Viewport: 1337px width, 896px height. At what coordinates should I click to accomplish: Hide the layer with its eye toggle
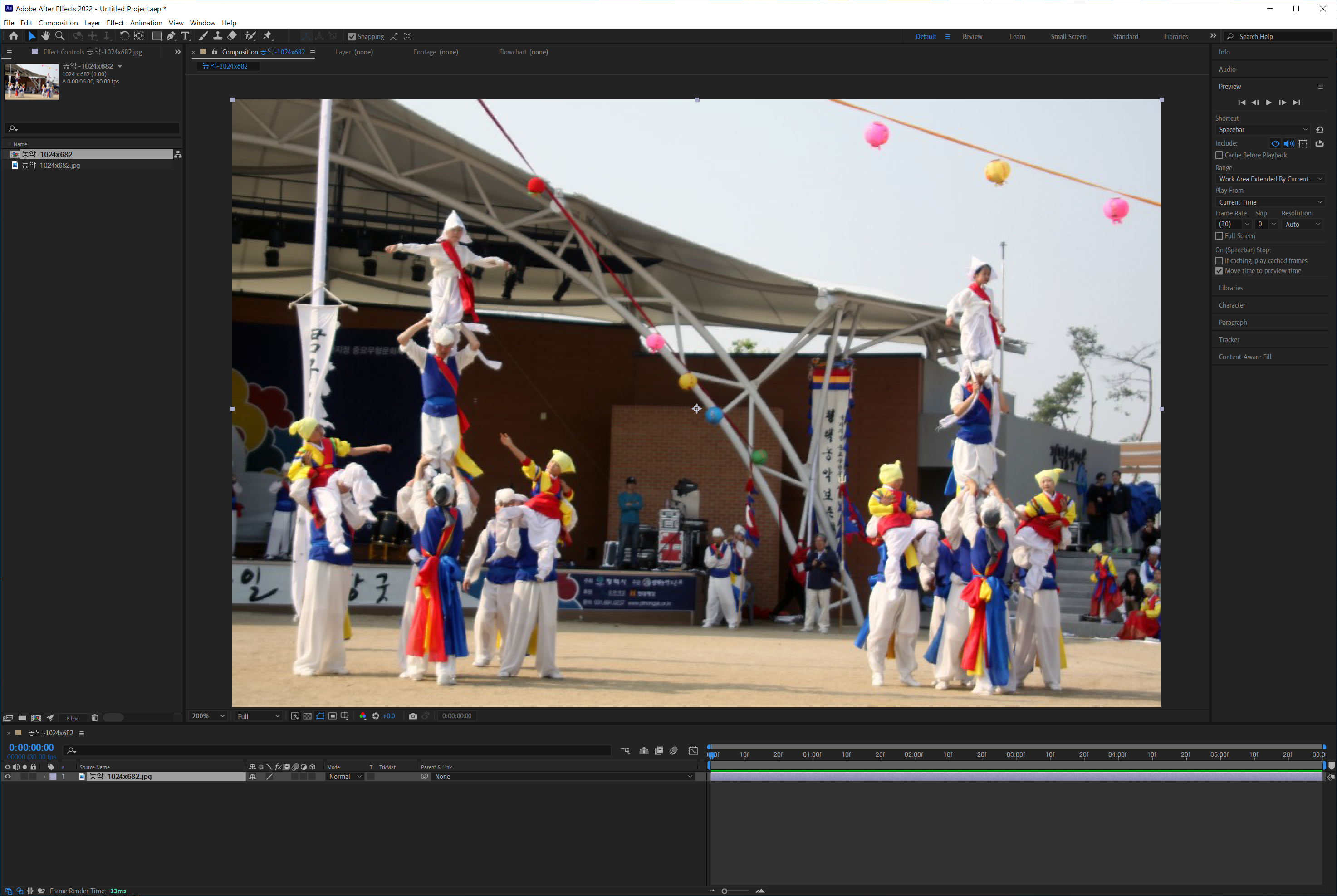tap(7, 777)
